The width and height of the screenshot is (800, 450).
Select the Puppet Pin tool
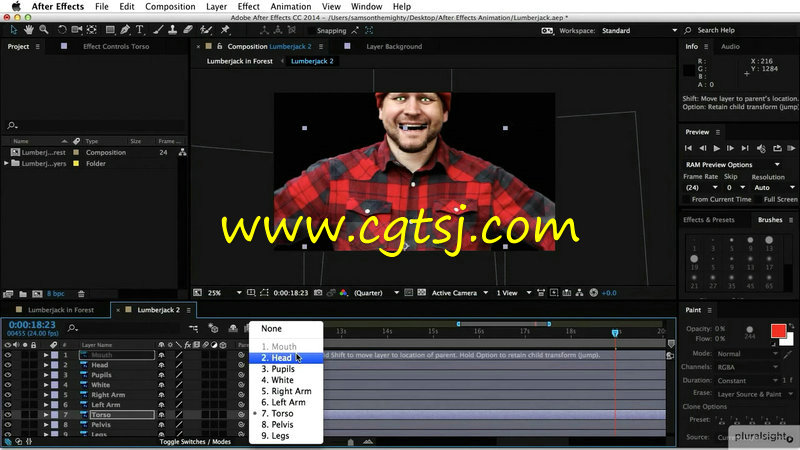coord(224,30)
